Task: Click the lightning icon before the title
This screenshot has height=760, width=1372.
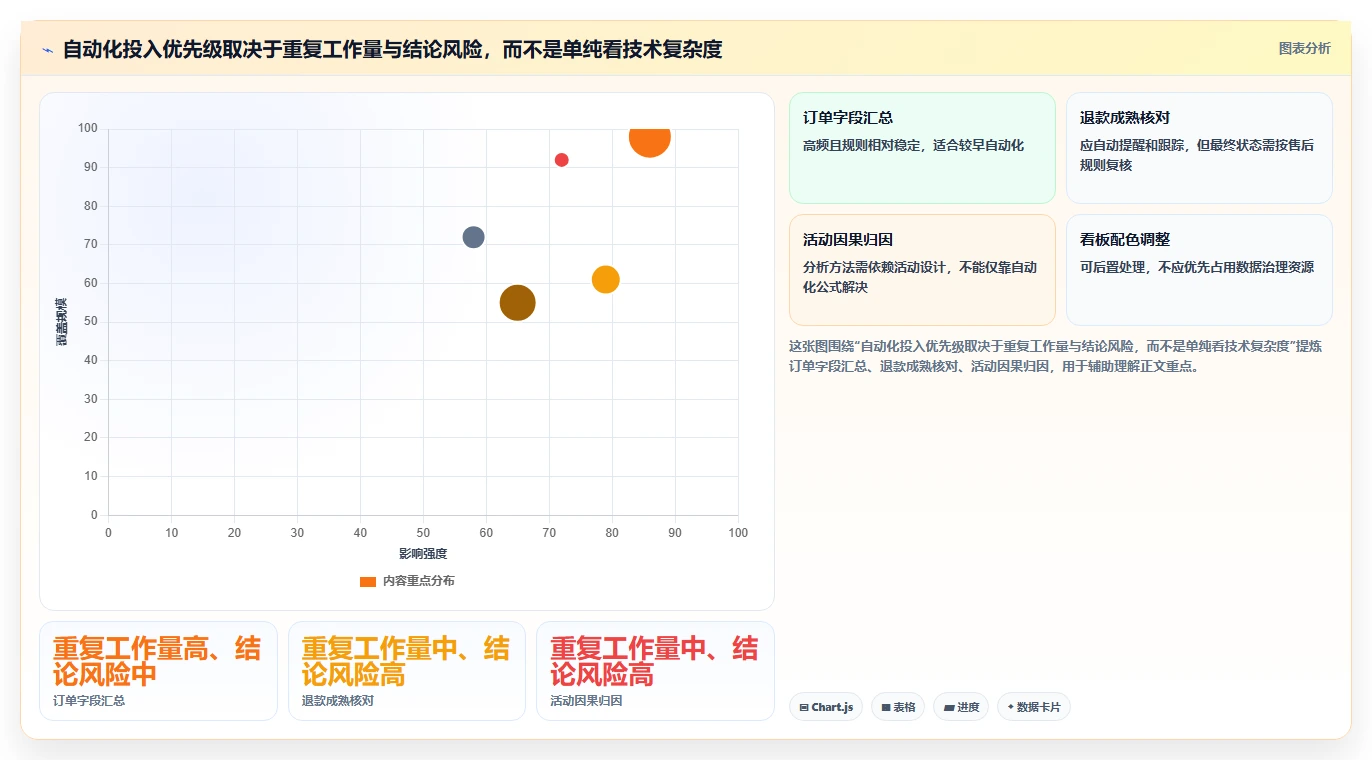Action: coord(48,49)
